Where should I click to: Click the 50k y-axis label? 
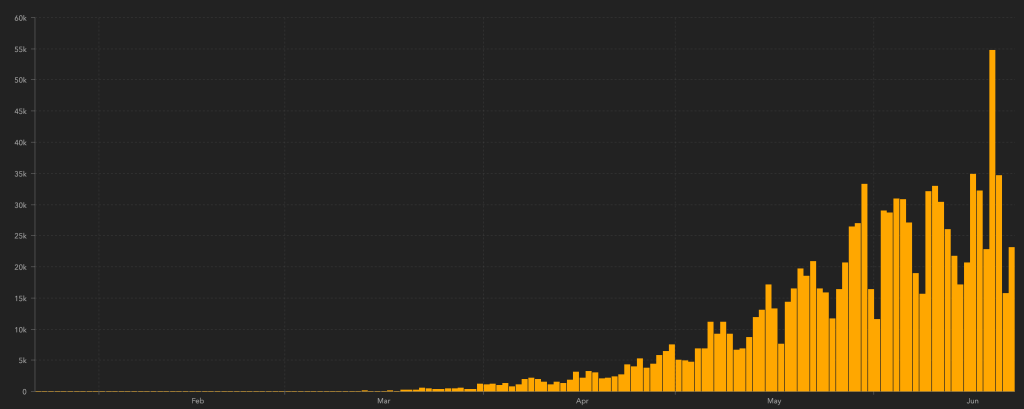pyautogui.click(x=20, y=80)
